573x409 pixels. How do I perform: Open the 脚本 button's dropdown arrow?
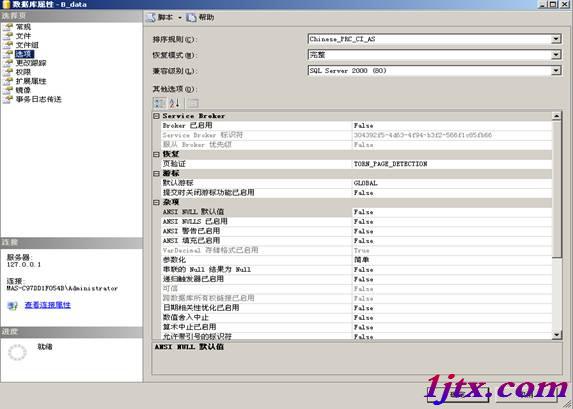pos(180,18)
